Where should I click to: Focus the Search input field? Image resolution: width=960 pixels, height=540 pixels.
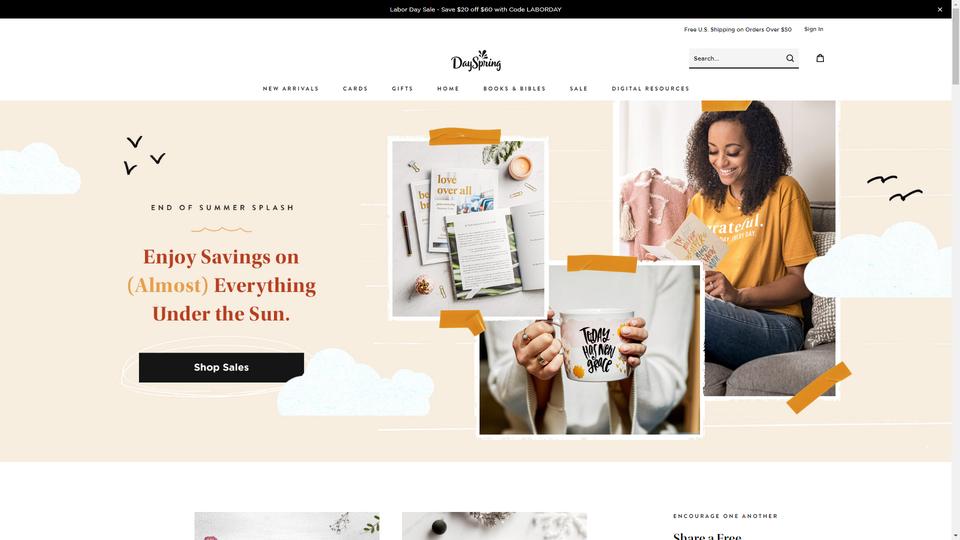pyautogui.click(x=737, y=58)
